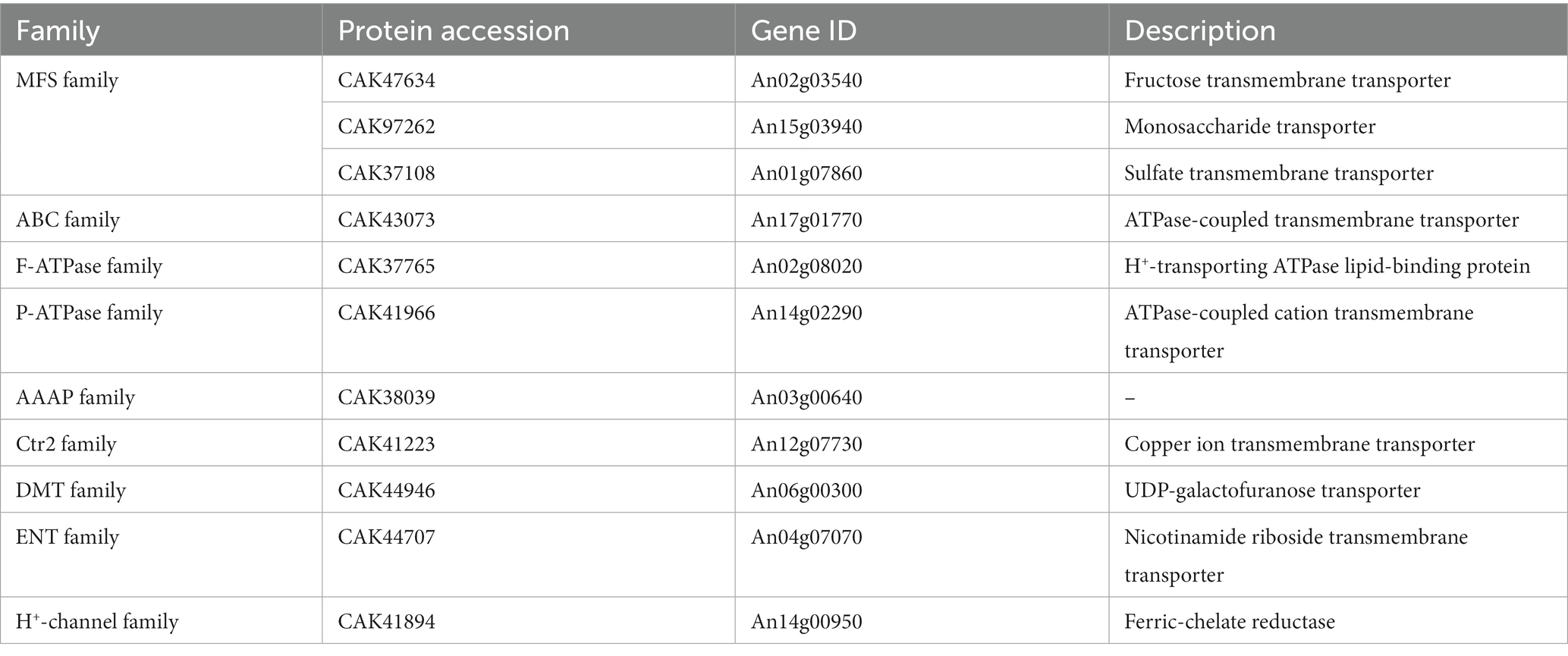The height and width of the screenshot is (656, 1568).
Task: Select protein accession CAK47634
Action: (387, 80)
